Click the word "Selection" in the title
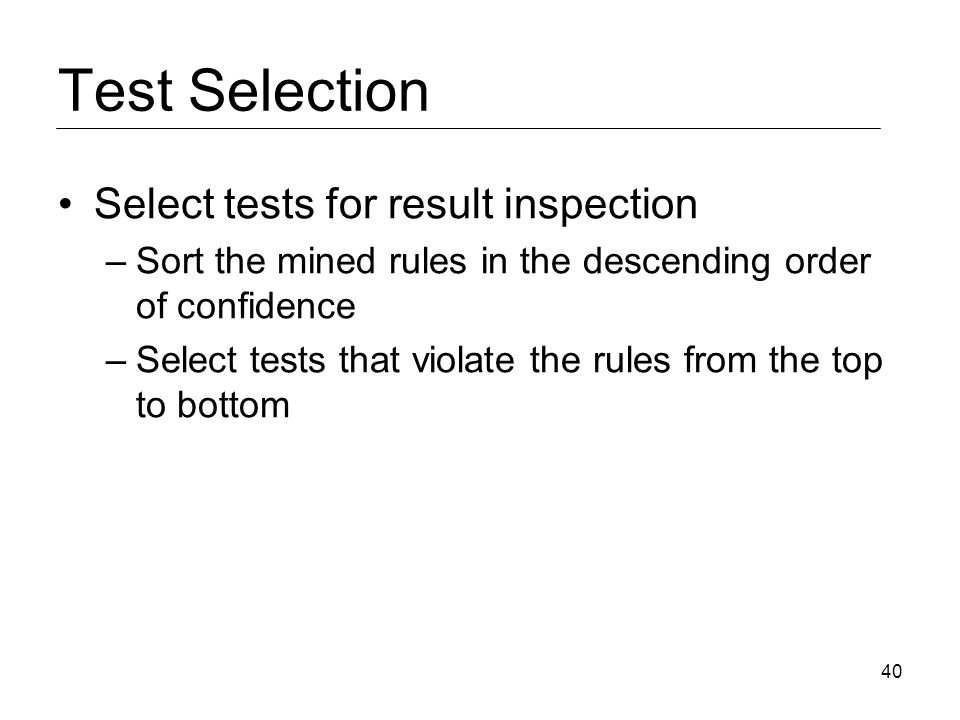 click(309, 91)
